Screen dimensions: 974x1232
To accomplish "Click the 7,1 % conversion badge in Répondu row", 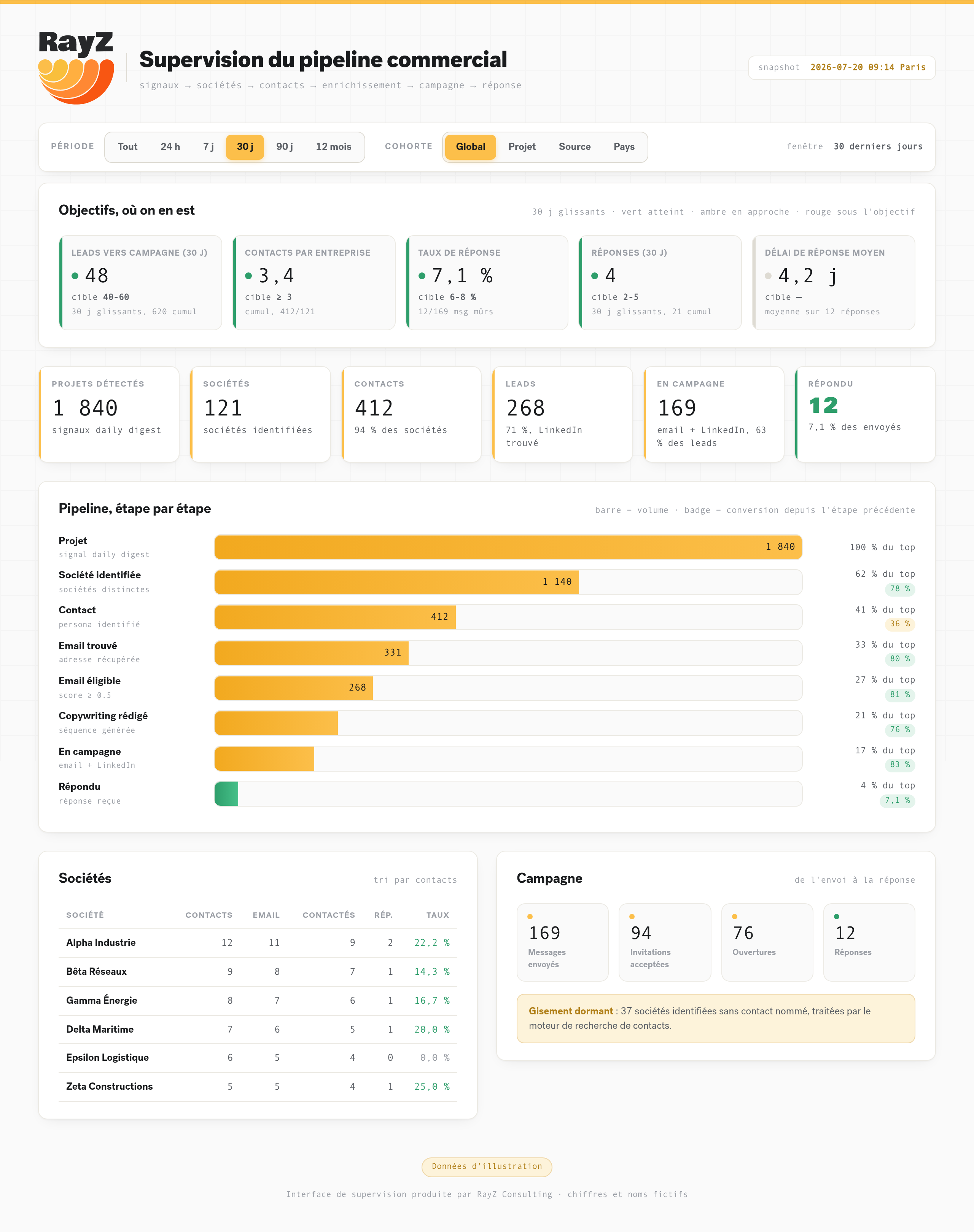I will tap(897, 800).
